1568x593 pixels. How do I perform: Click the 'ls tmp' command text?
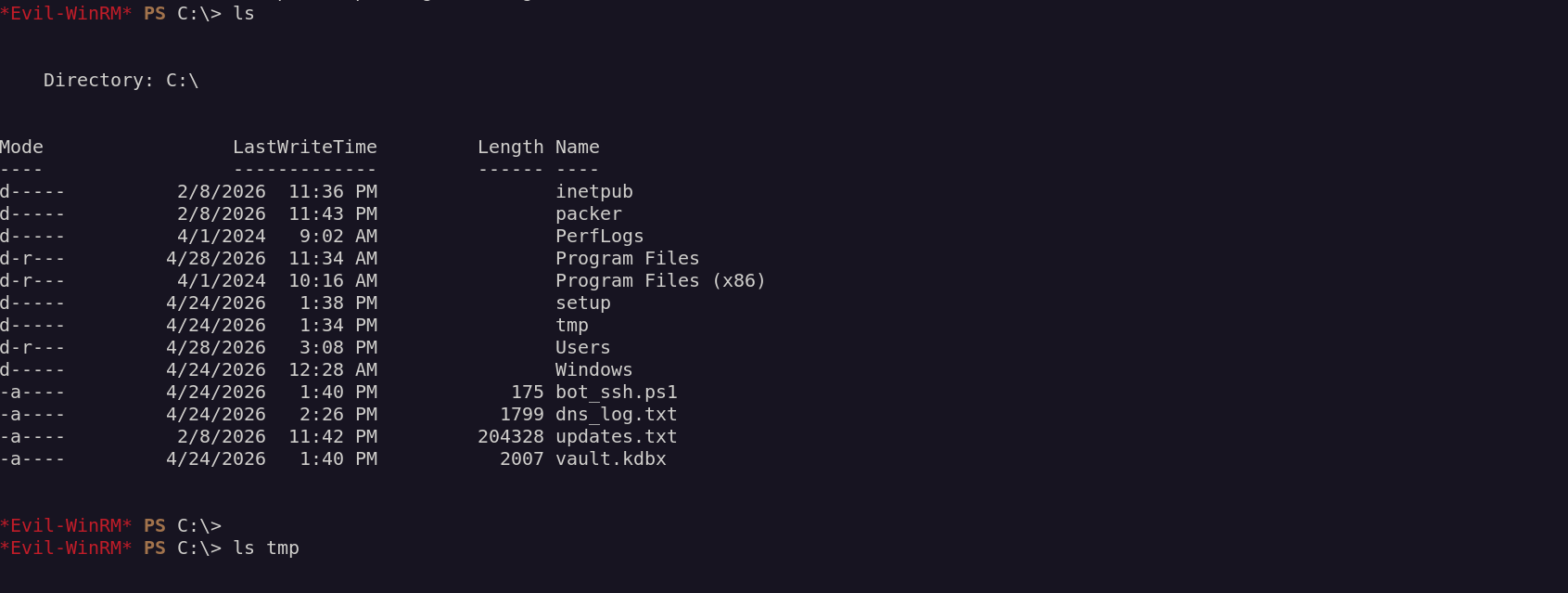pyautogui.click(x=266, y=548)
